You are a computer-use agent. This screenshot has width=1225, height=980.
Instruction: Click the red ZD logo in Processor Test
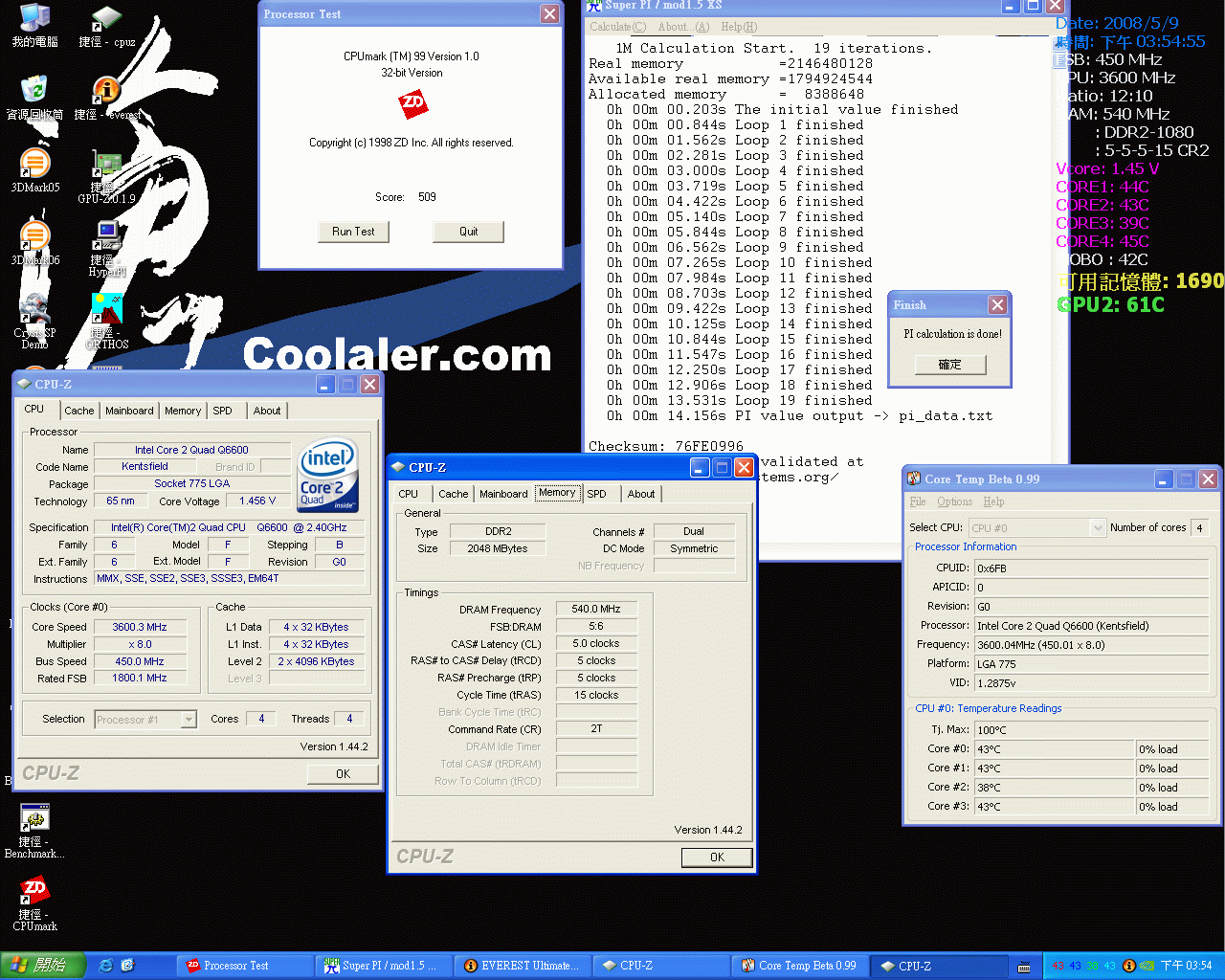[412, 103]
